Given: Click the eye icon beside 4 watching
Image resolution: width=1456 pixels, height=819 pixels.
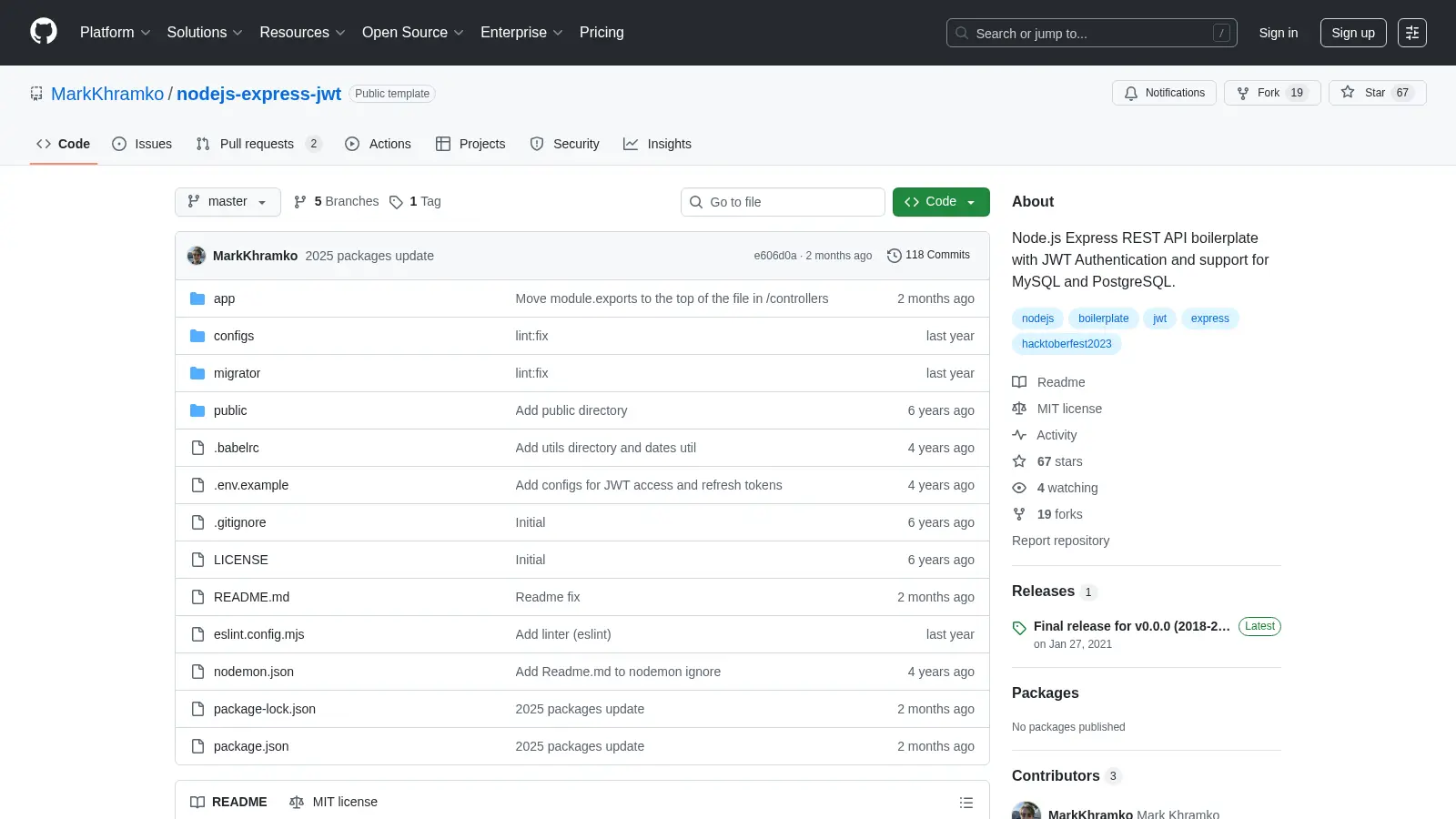Looking at the screenshot, I should click(1019, 488).
